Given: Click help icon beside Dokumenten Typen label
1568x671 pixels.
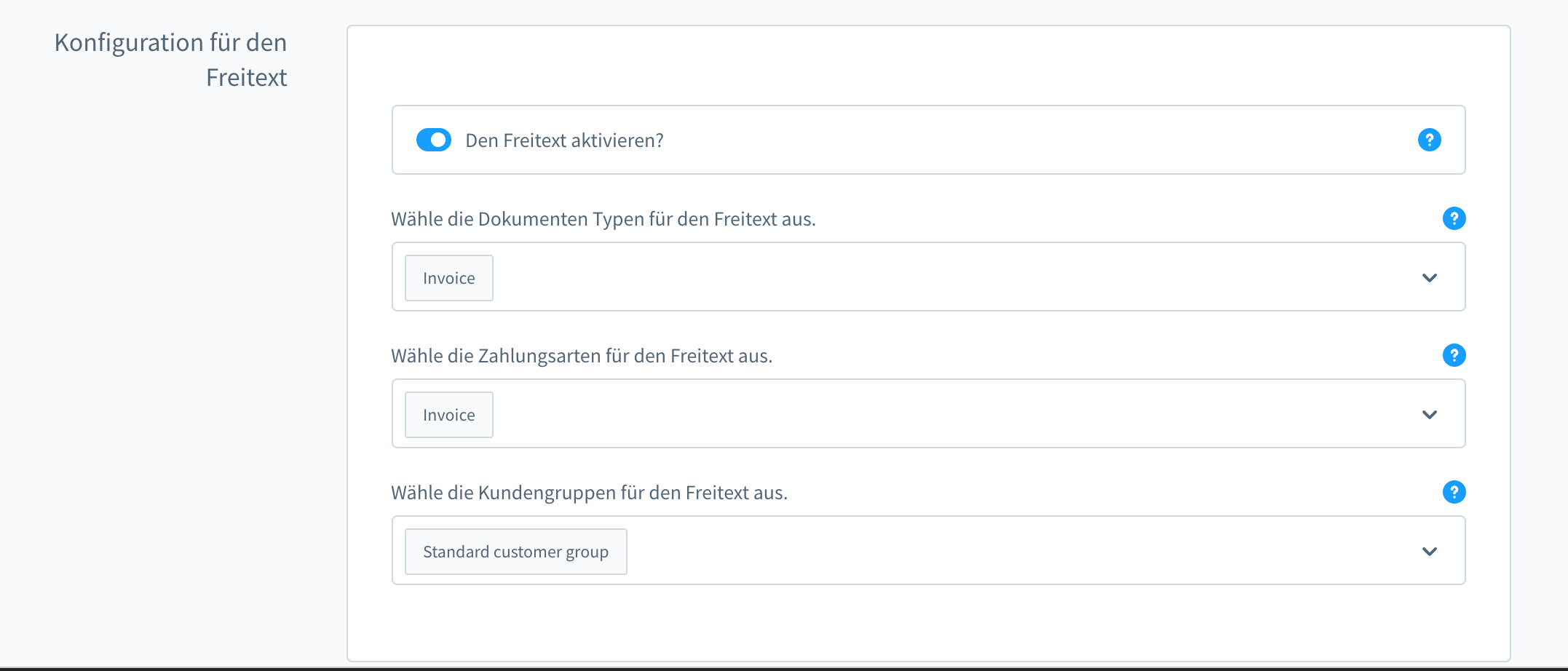Looking at the screenshot, I should 1454,218.
